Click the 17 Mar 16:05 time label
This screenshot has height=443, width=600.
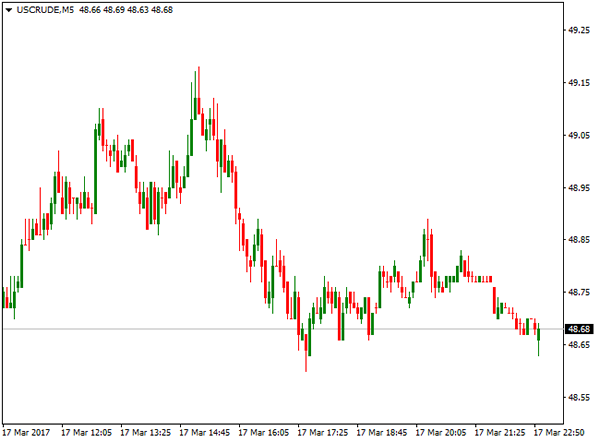(x=264, y=433)
